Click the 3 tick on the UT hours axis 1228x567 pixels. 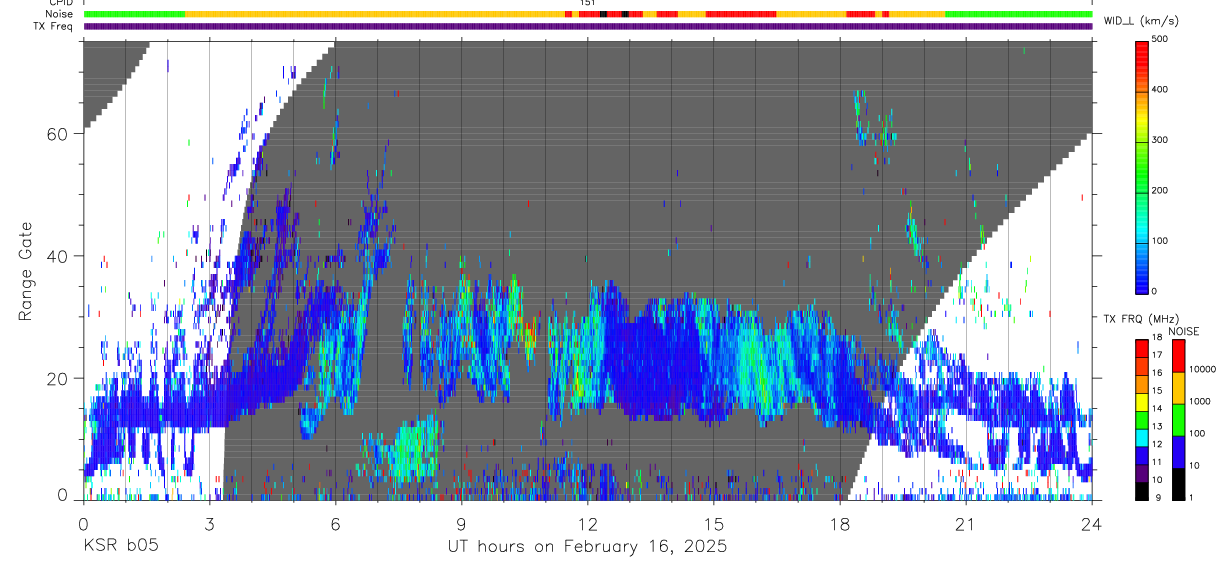209,524
